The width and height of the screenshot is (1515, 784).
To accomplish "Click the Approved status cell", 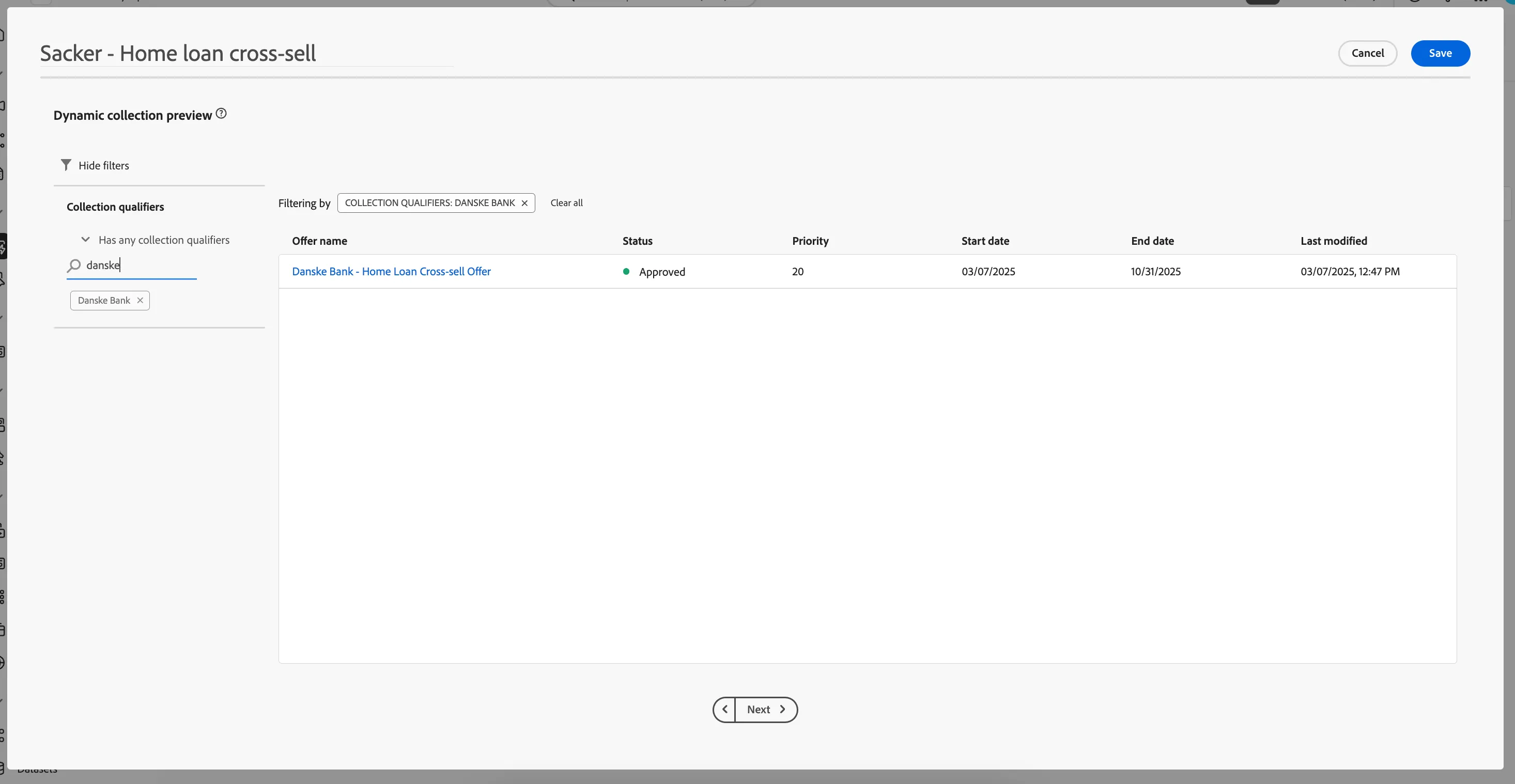I will coord(654,272).
